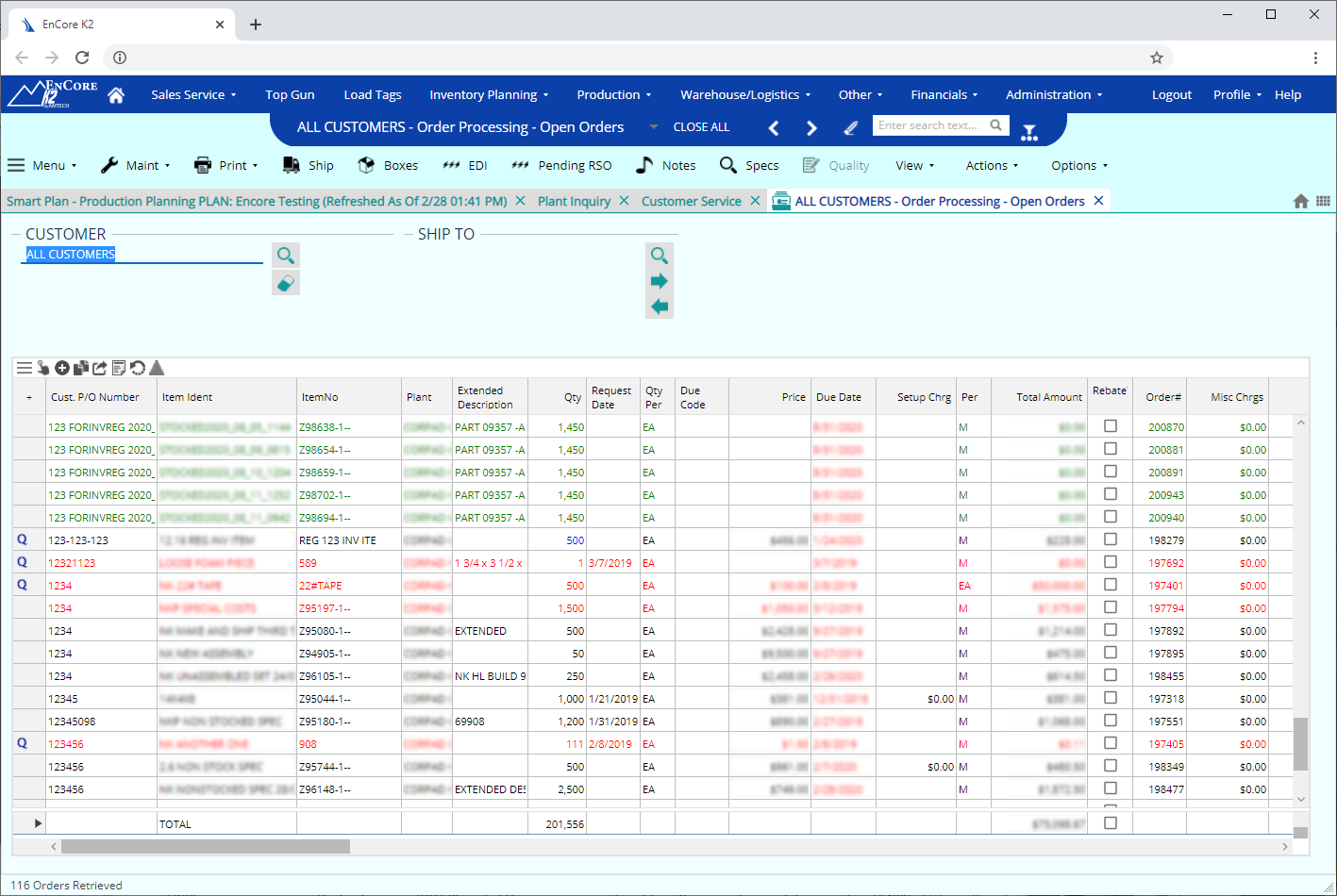
Task: Open Notes from the toolbar
Action: 666,165
